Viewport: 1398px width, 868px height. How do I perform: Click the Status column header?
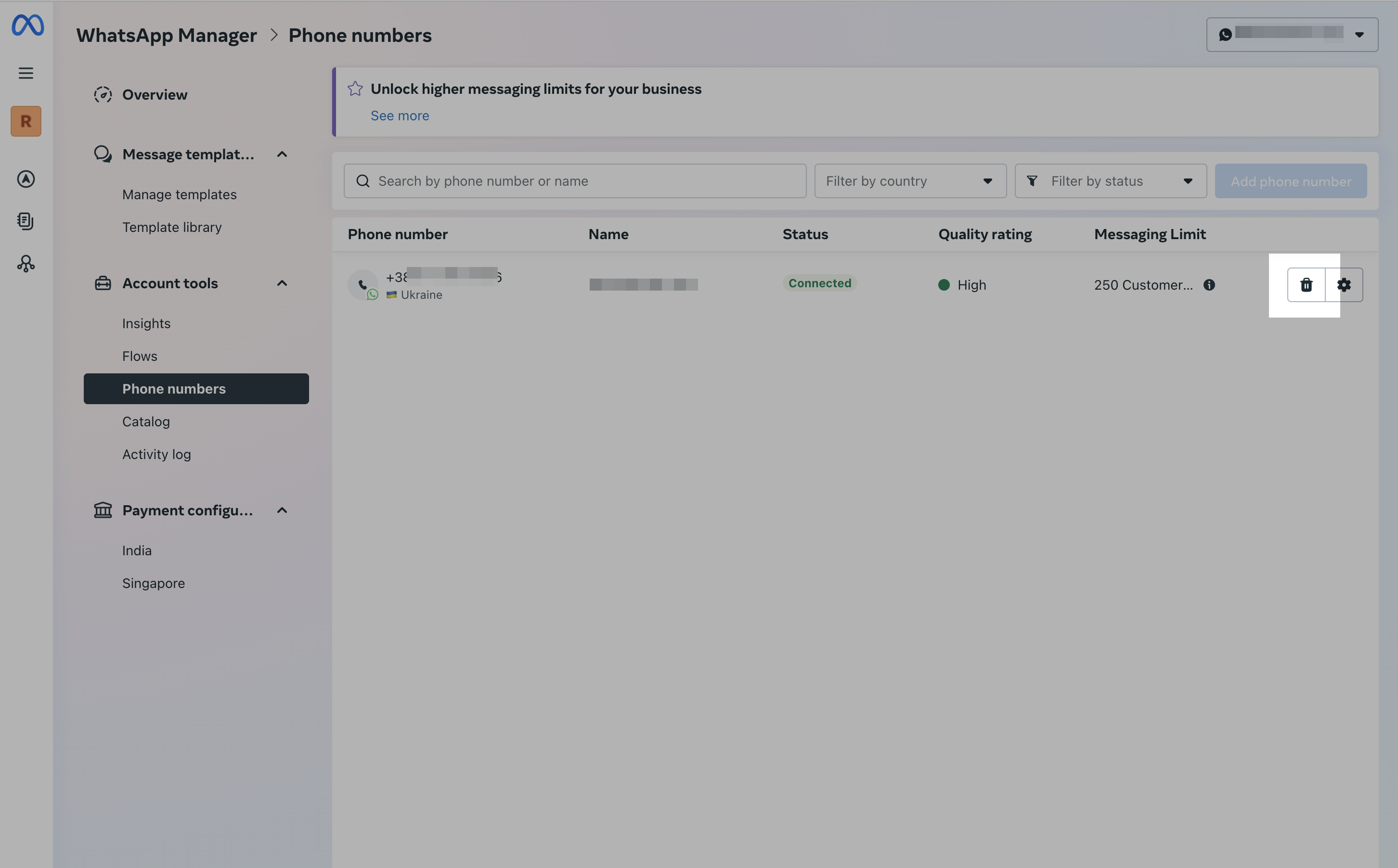805,234
